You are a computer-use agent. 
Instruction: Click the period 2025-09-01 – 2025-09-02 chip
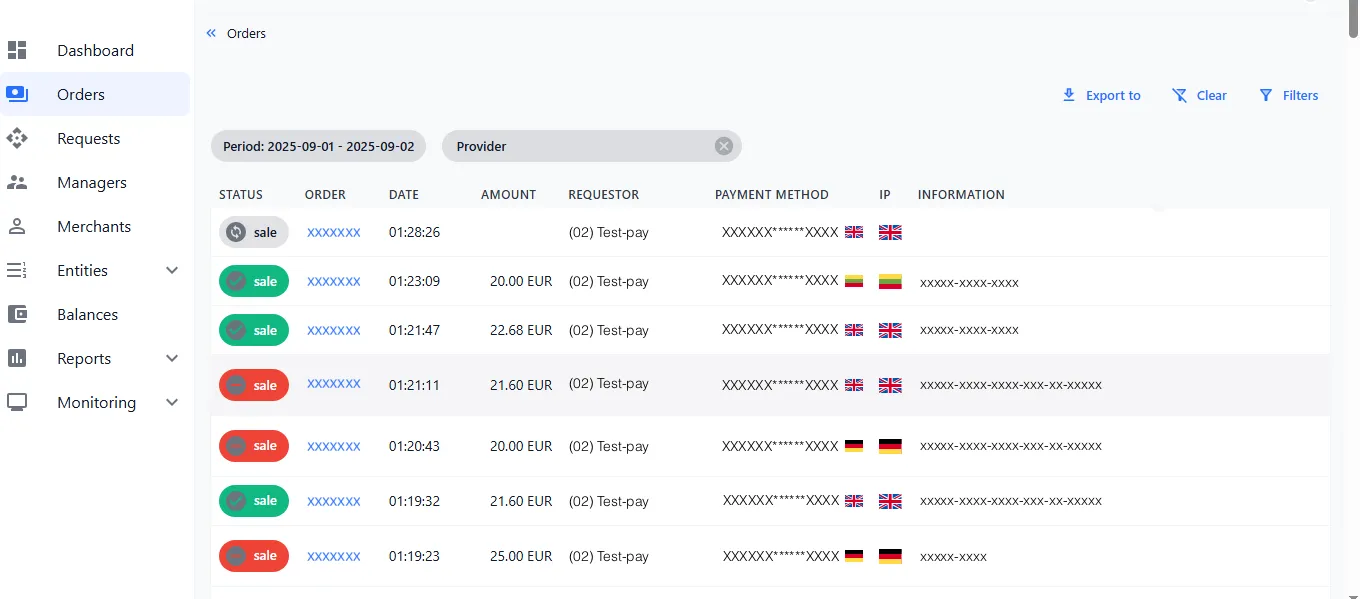click(x=318, y=146)
